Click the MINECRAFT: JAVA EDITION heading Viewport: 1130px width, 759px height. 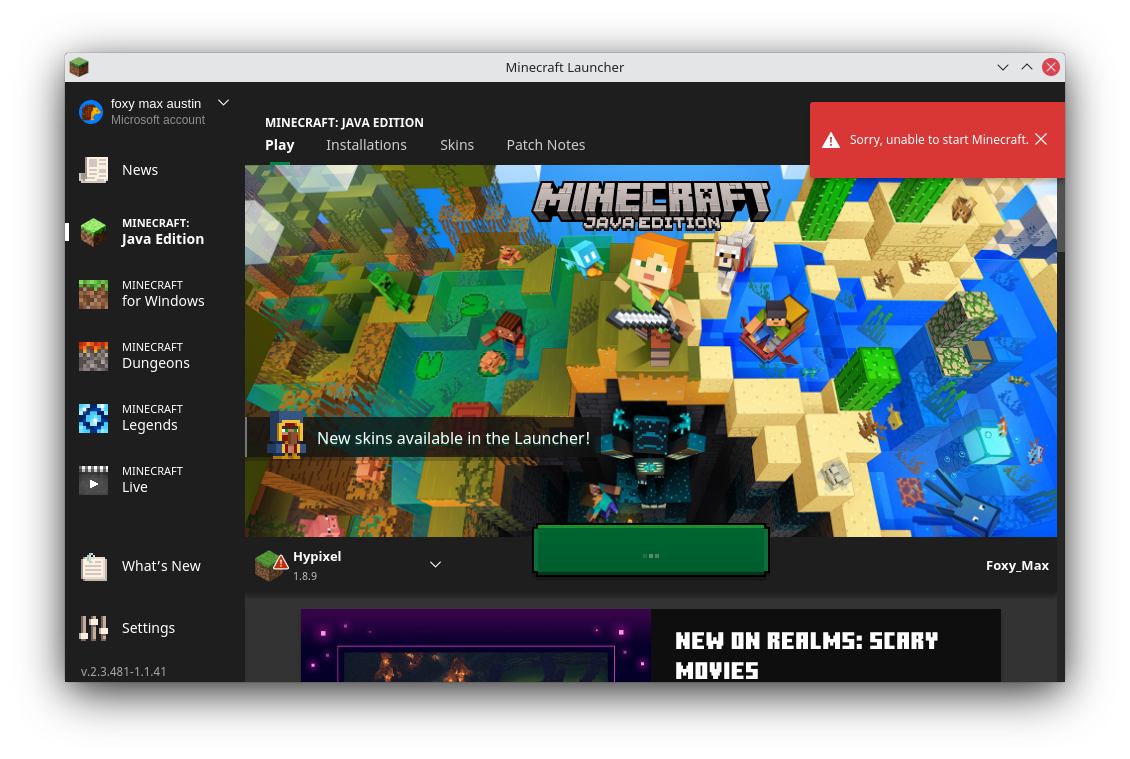344,123
